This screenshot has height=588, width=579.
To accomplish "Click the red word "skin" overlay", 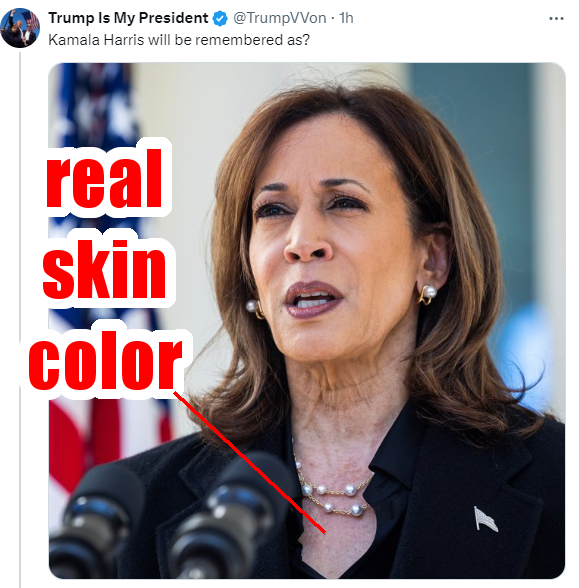I will (104, 269).
